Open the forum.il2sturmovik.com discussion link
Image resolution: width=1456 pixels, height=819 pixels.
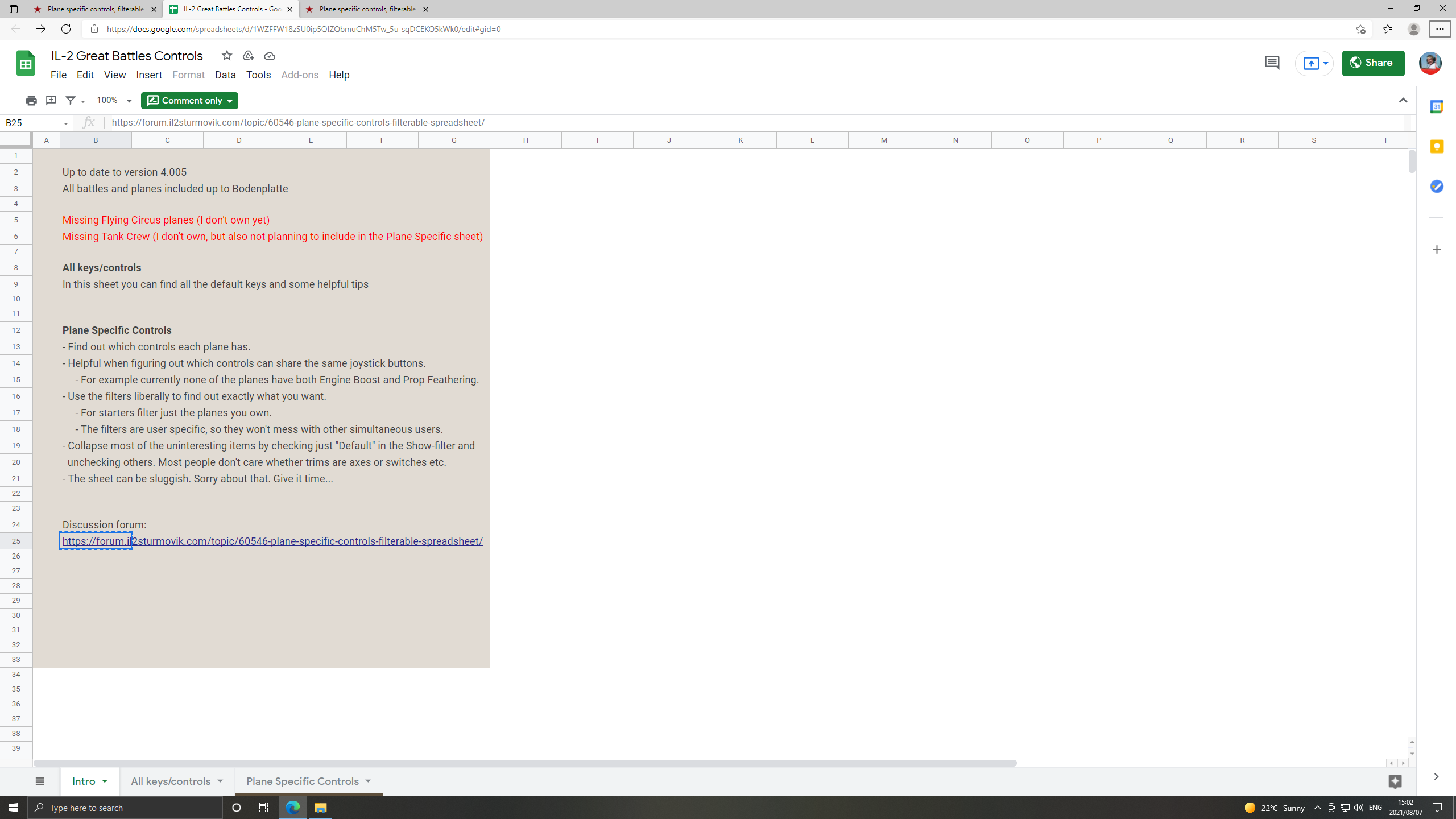272,541
